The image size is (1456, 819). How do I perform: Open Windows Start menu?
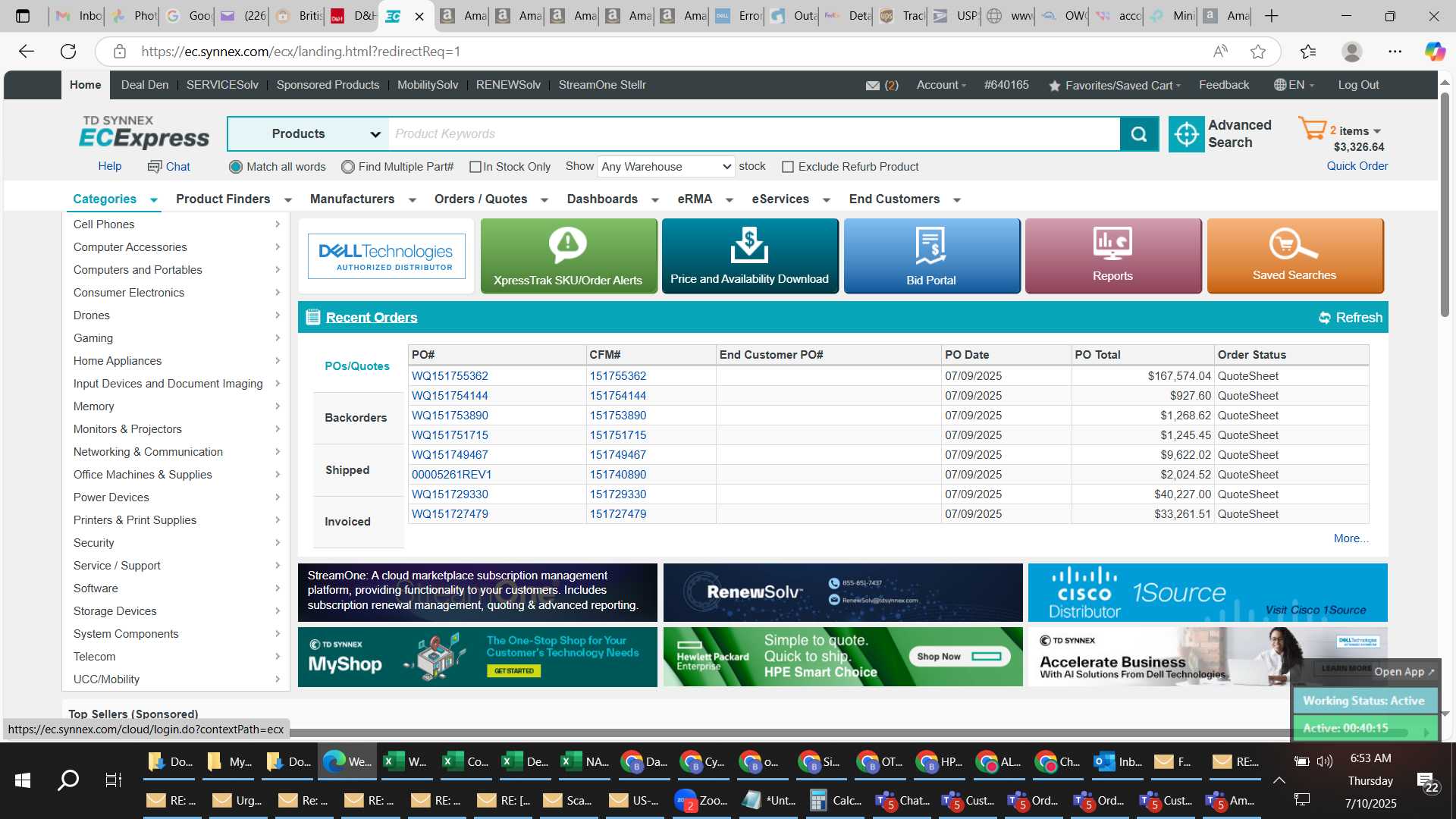[x=23, y=780]
